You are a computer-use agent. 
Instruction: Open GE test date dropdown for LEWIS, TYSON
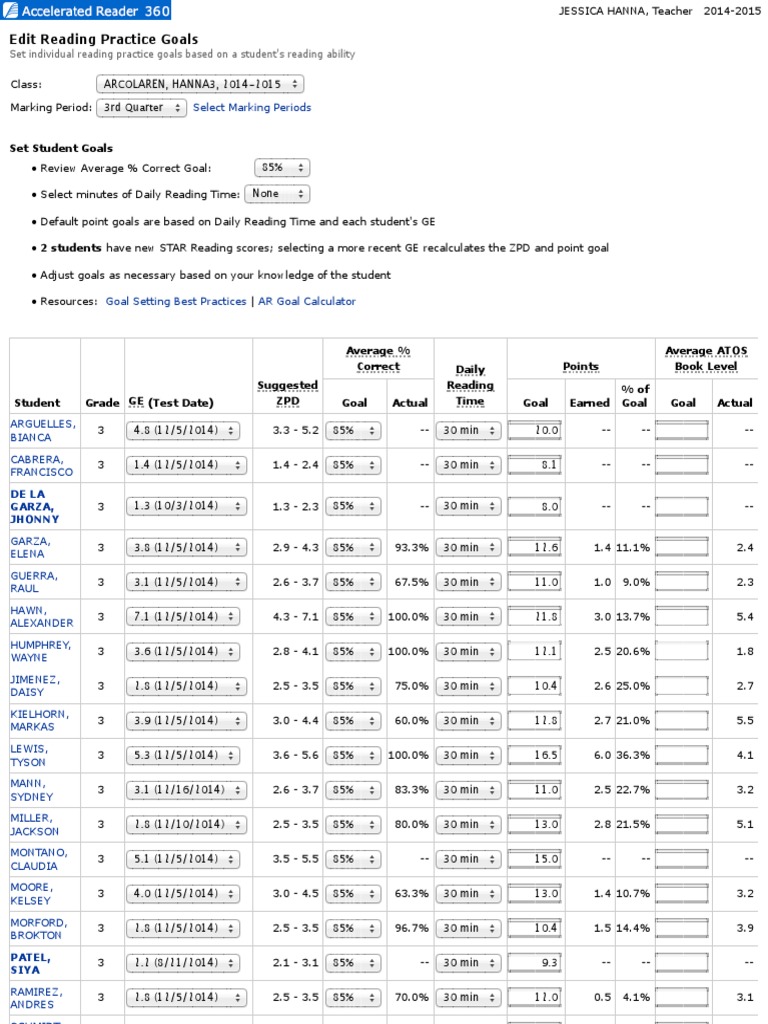click(183, 755)
